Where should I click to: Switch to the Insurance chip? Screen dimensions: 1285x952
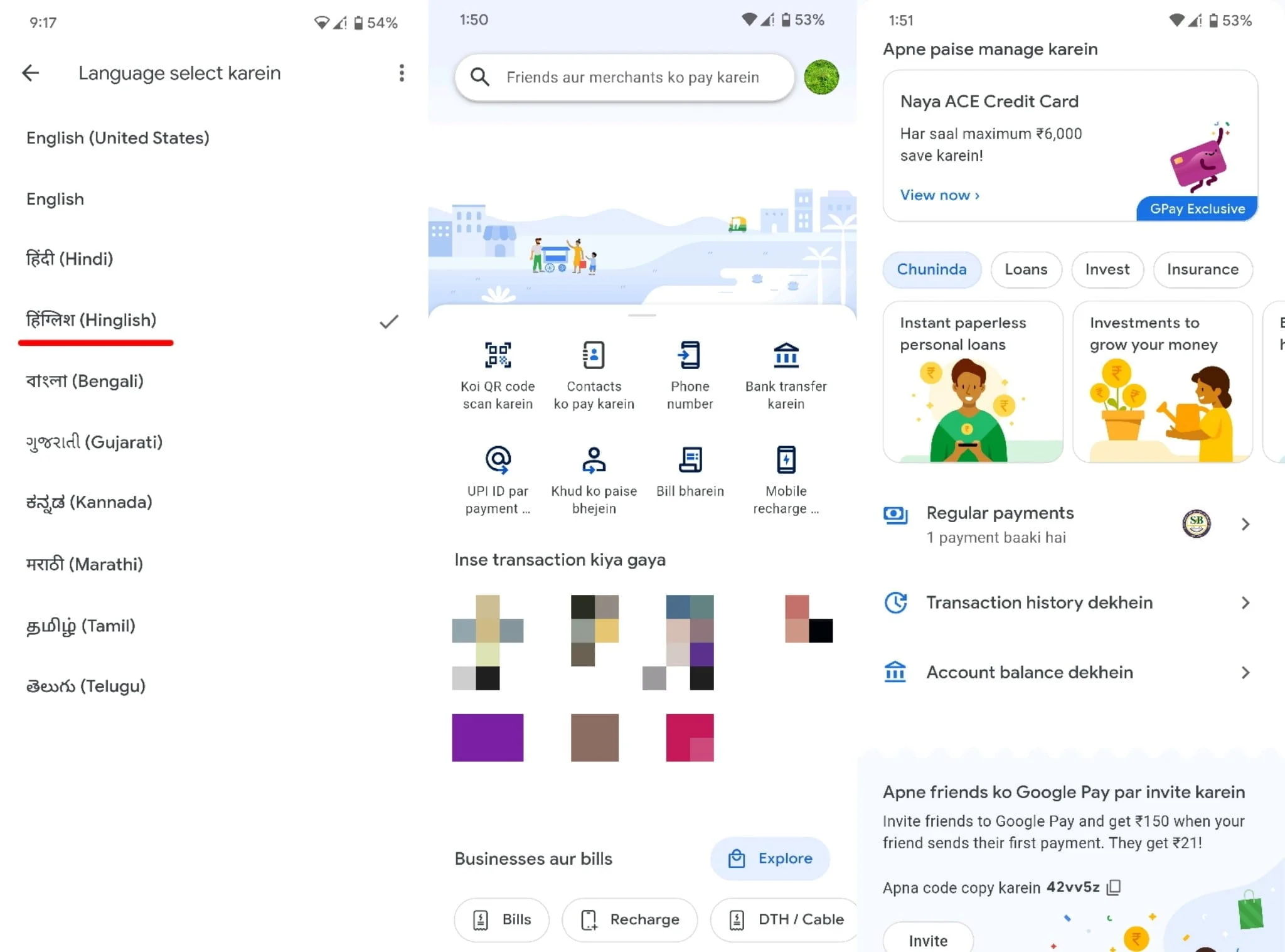tap(1203, 269)
